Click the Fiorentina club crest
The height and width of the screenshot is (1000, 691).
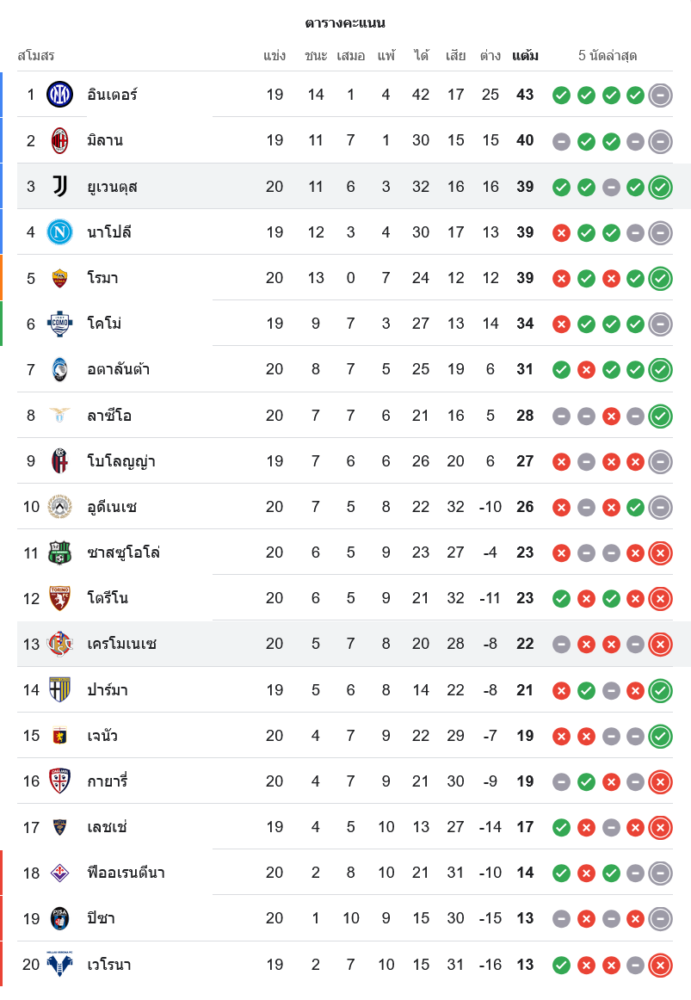coord(60,873)
